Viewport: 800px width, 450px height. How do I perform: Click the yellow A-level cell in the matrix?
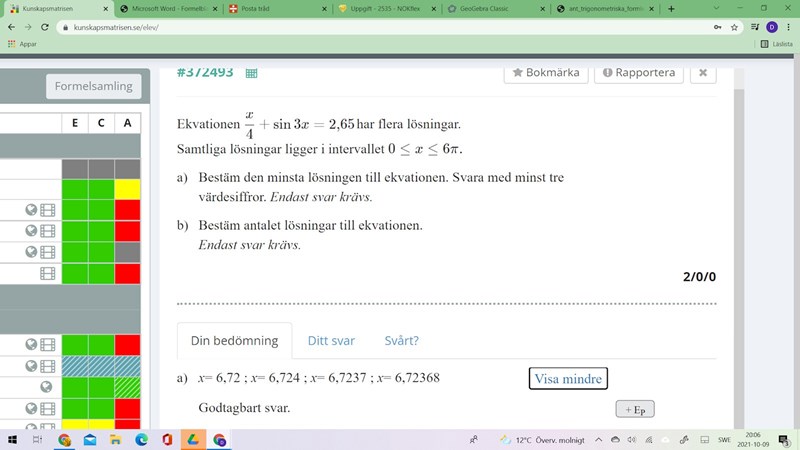(x=127, y=189)
